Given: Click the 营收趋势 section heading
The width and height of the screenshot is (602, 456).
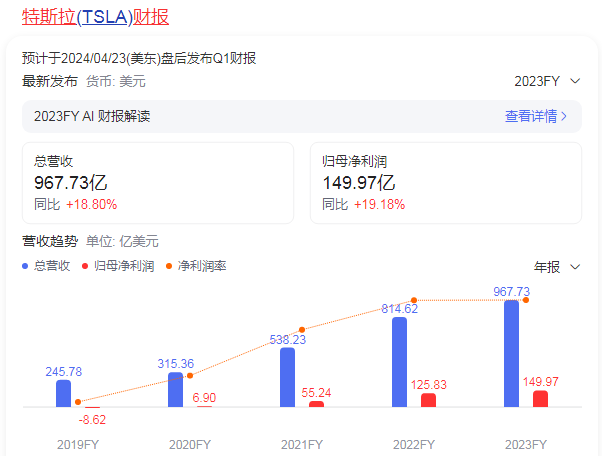Looking at the screenshot, I should 50,241.
